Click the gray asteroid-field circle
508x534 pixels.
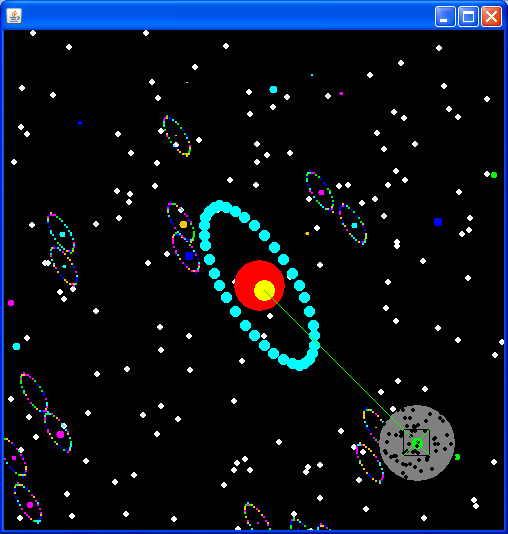click(417, 443)
